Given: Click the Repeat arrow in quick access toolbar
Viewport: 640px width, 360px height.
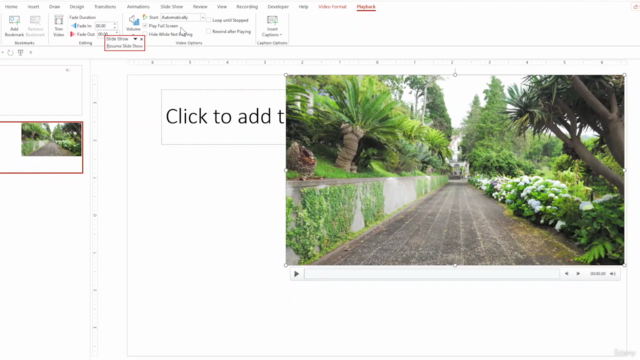Looking at the screenshot, I should point(10,53).
